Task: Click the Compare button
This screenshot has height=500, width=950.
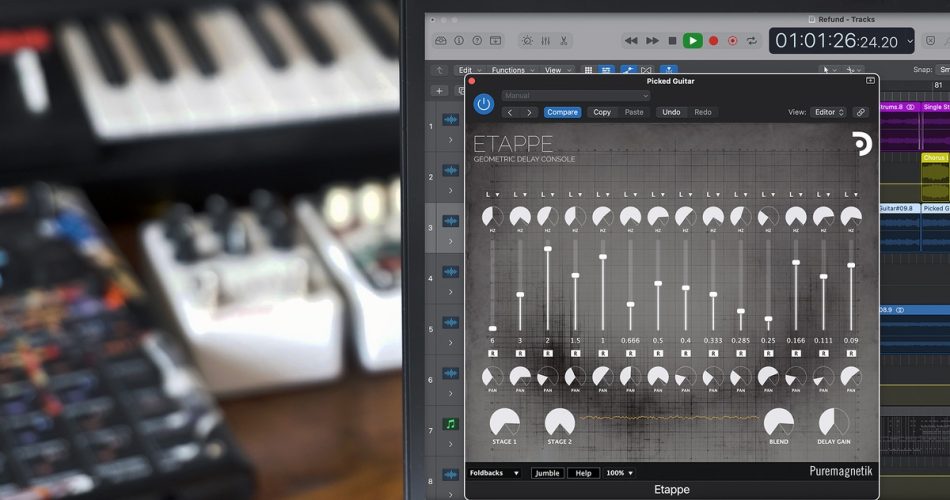Action: click(563, 112)
